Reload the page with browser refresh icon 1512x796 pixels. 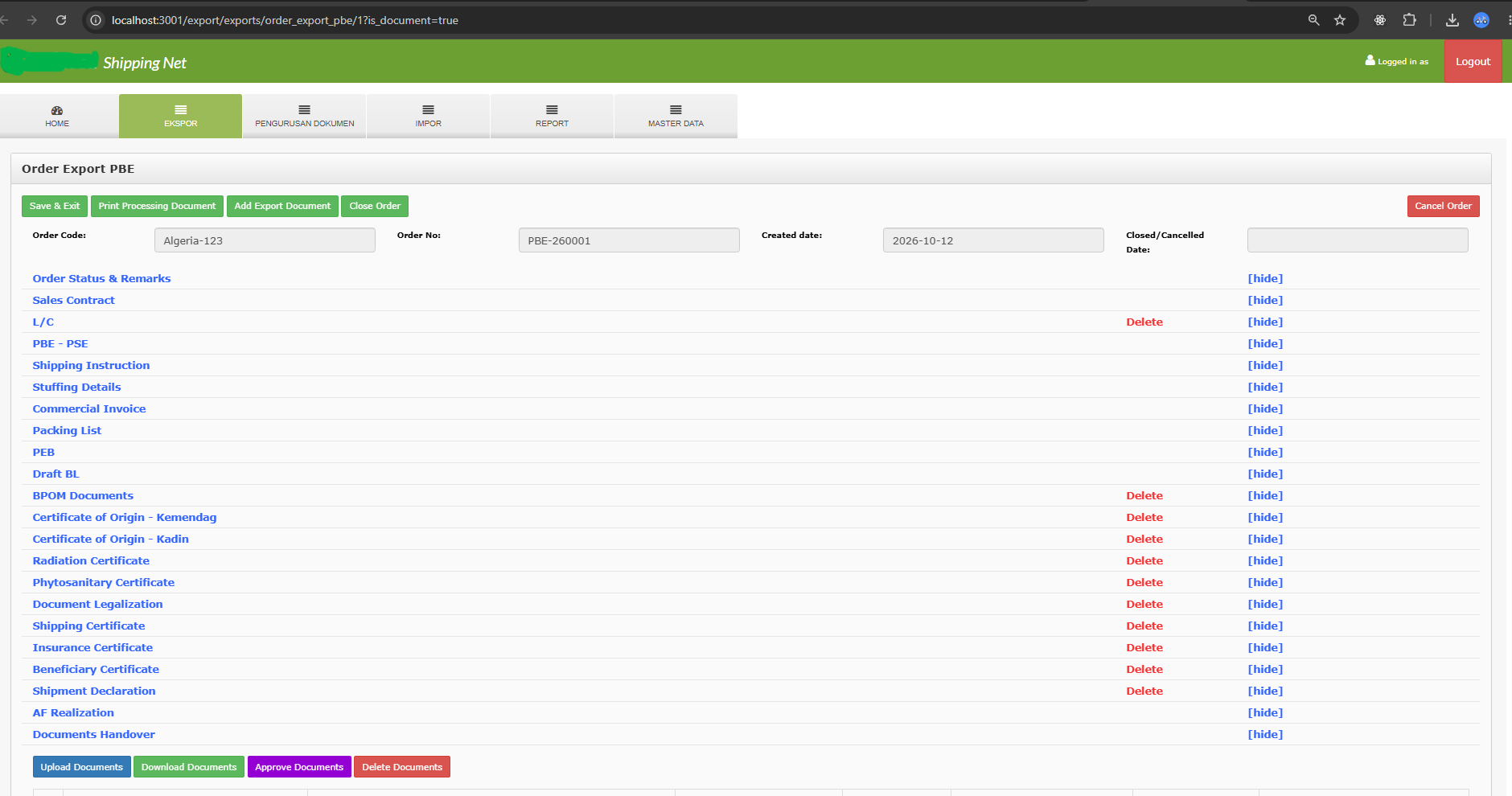[61, 20]
